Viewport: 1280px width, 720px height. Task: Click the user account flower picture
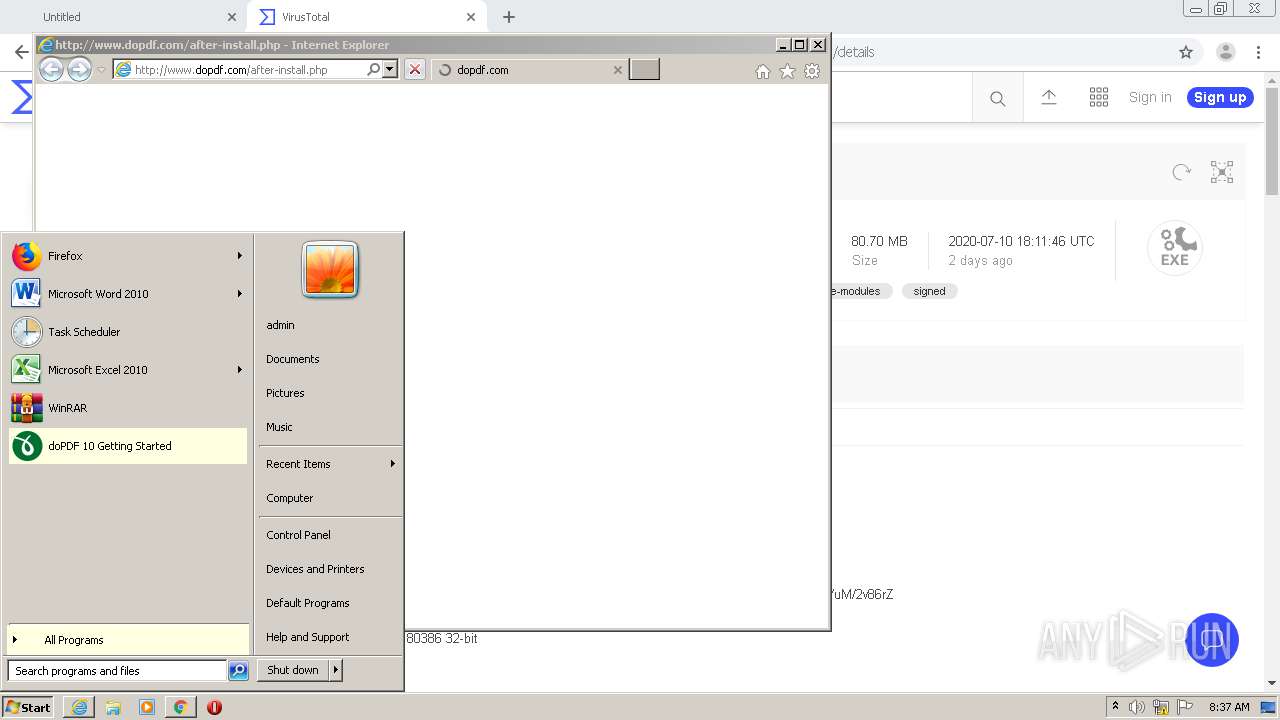point(330,270)
